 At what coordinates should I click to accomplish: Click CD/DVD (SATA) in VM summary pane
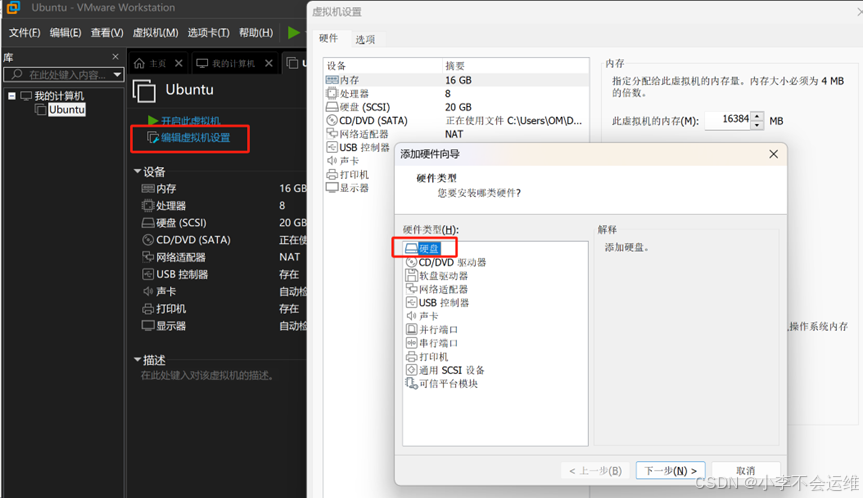coord(186,239)
